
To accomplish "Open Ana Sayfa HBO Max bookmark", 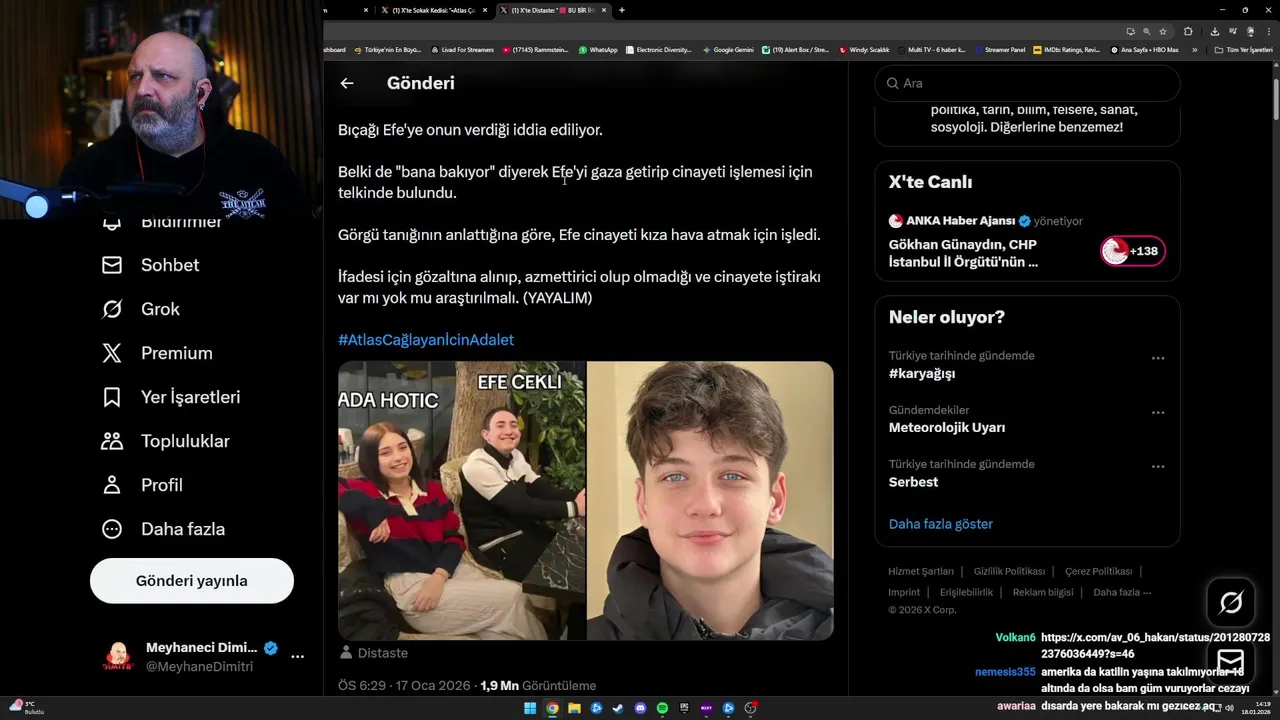I will 1144,49.
